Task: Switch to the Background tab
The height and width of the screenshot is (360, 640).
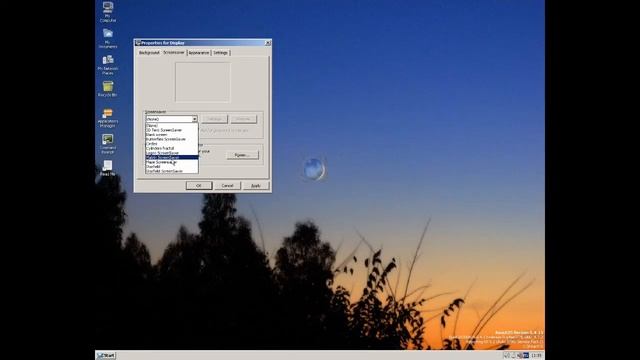Action: [149, 53]
